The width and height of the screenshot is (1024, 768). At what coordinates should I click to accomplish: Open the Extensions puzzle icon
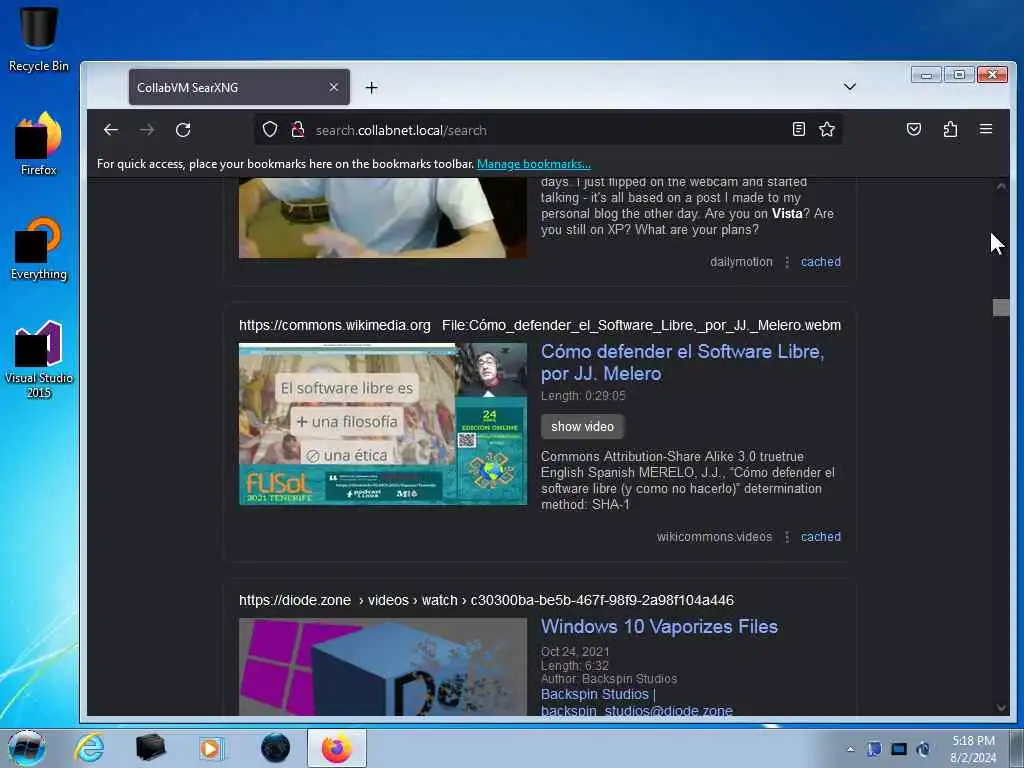pos(950,129)
